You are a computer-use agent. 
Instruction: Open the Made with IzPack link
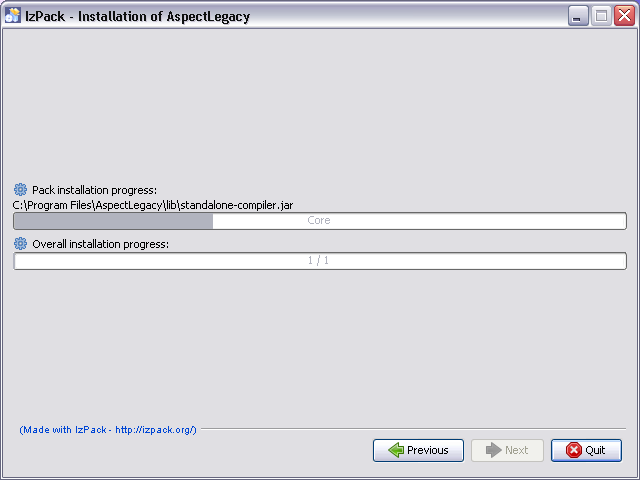[108, 430]
